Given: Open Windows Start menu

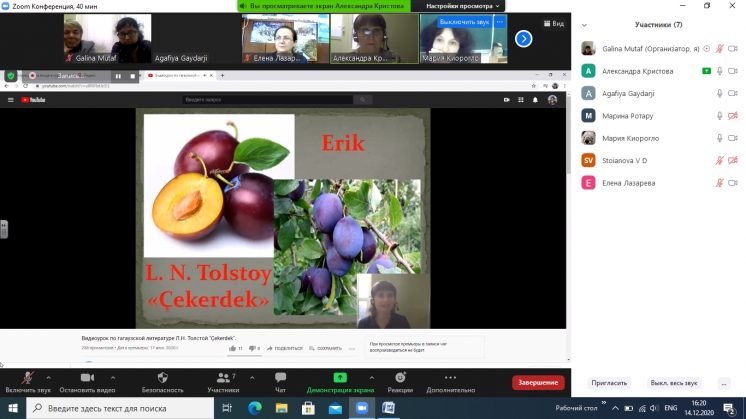Looking at the screenshot, I should [13, 408].
